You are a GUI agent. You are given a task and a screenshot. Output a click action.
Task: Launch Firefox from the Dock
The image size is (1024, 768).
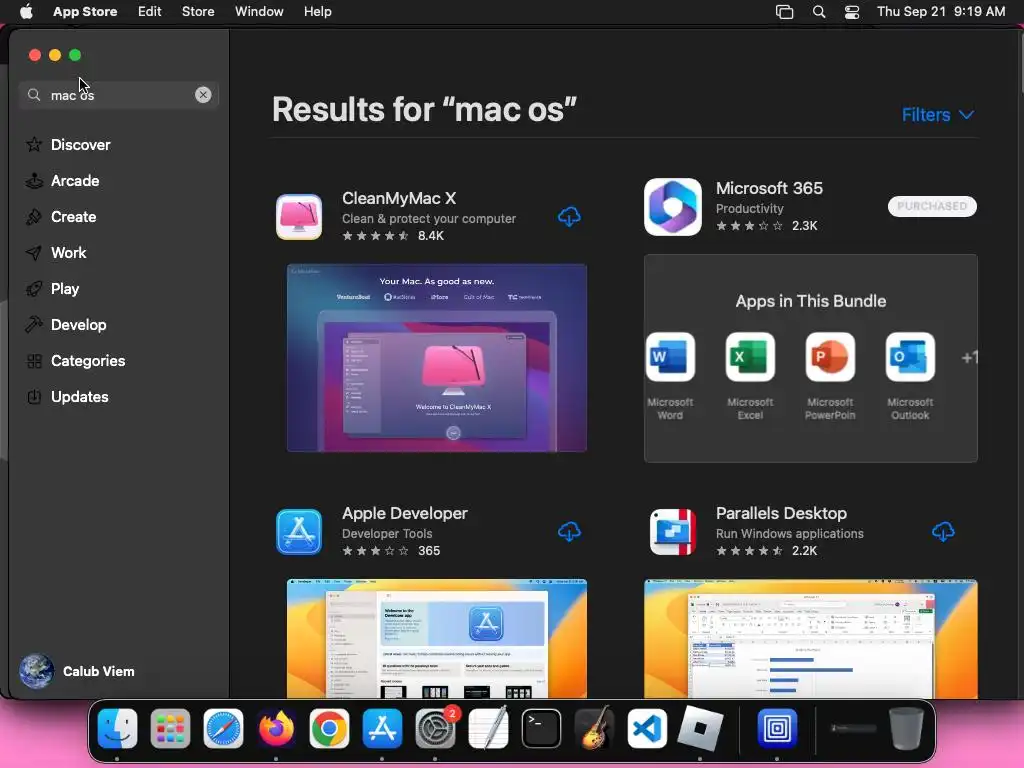click(x=276, y=728)
